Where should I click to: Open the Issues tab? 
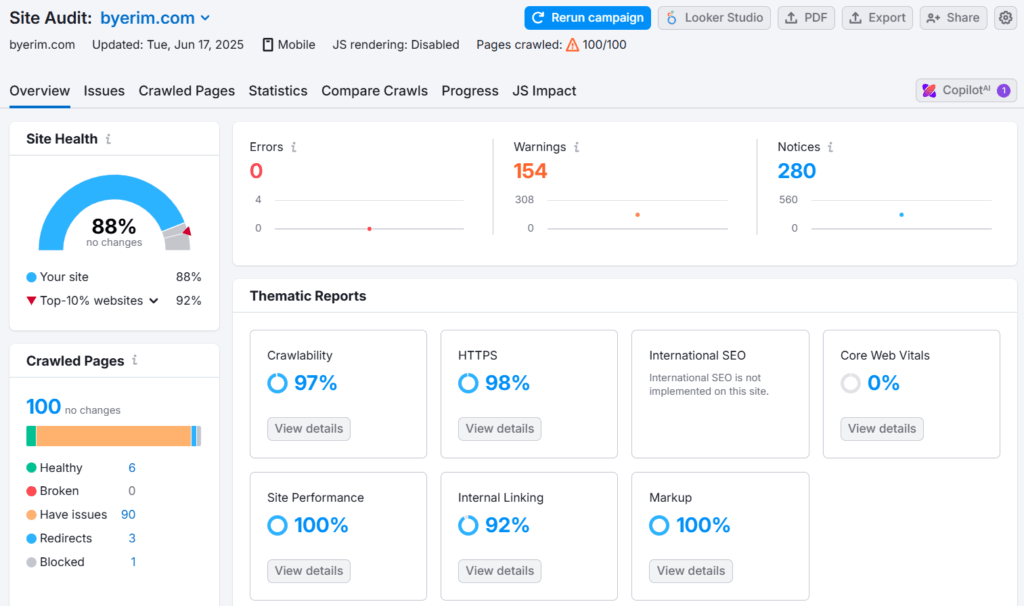click(104, 91)
